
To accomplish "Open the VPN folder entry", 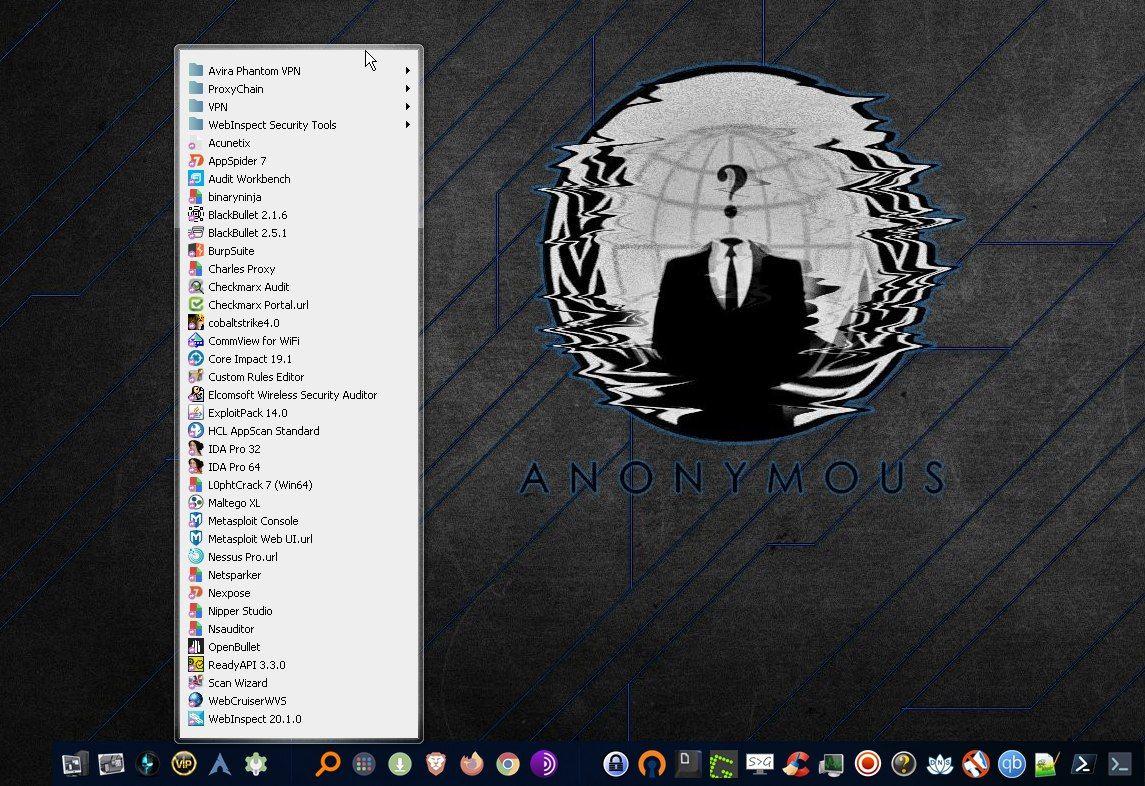I will (299, 107).
